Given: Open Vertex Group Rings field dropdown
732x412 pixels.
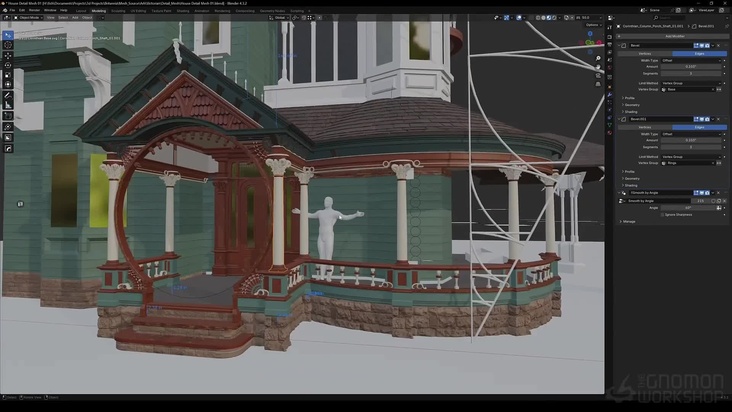Looking at the screenshot, I should point(688,163).
